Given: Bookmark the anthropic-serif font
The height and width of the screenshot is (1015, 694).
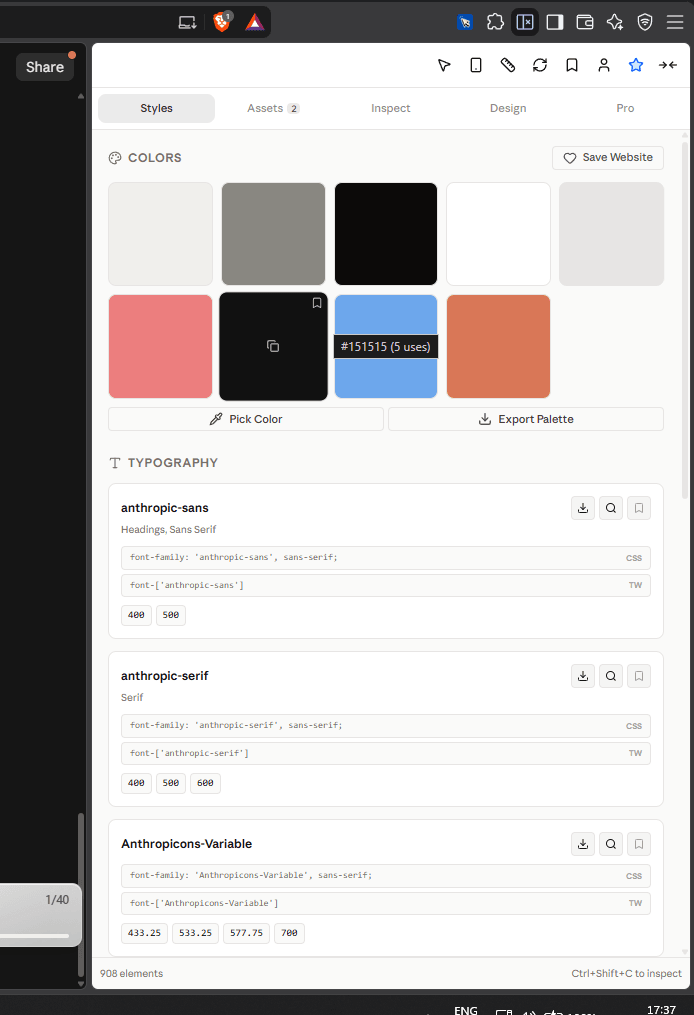Looking at the screenshot, I should pyautogui.click(x=638, y=676).
